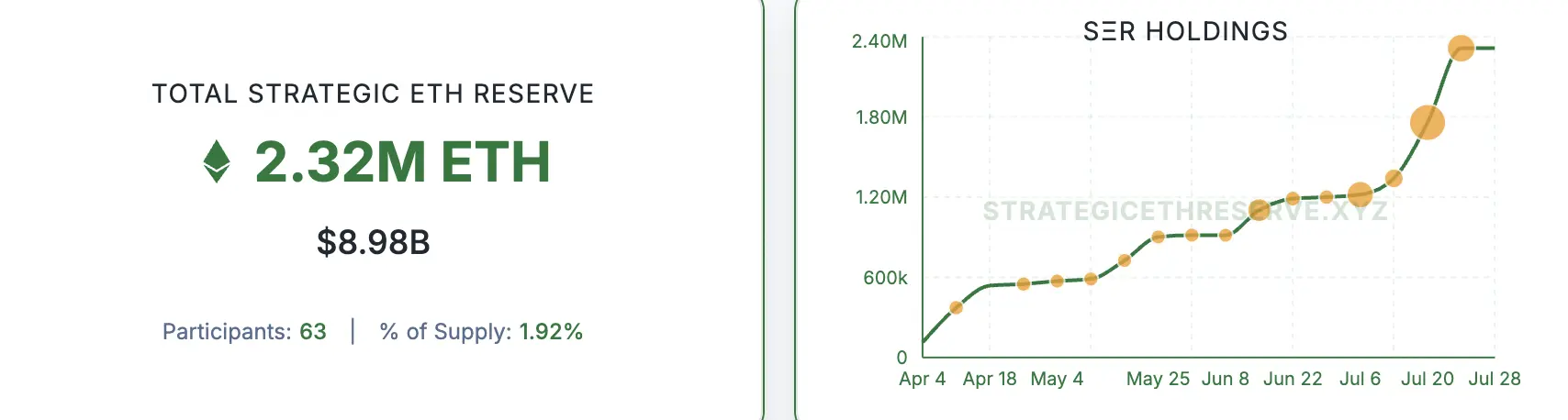This screenshot has width=1568, height=420.
Task: Click the SER HOLDINGS chart title
Action: pos(1185,31)
